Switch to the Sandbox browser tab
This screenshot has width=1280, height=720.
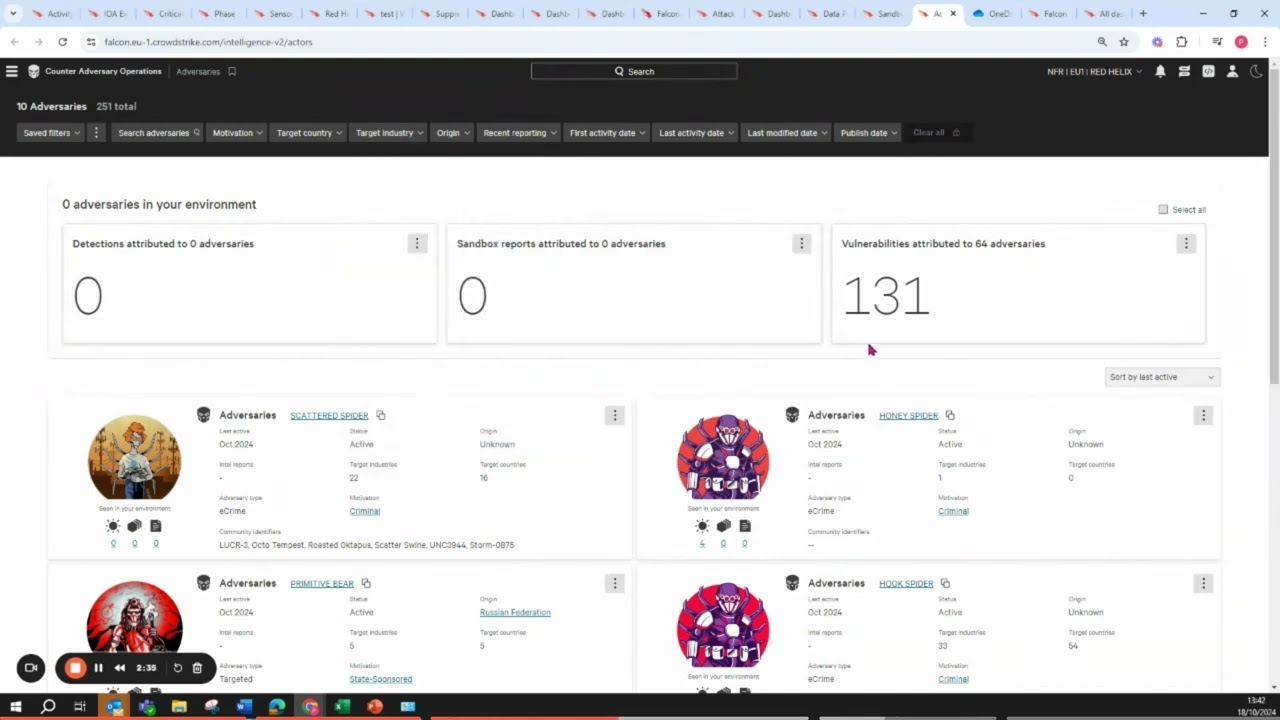883,14
